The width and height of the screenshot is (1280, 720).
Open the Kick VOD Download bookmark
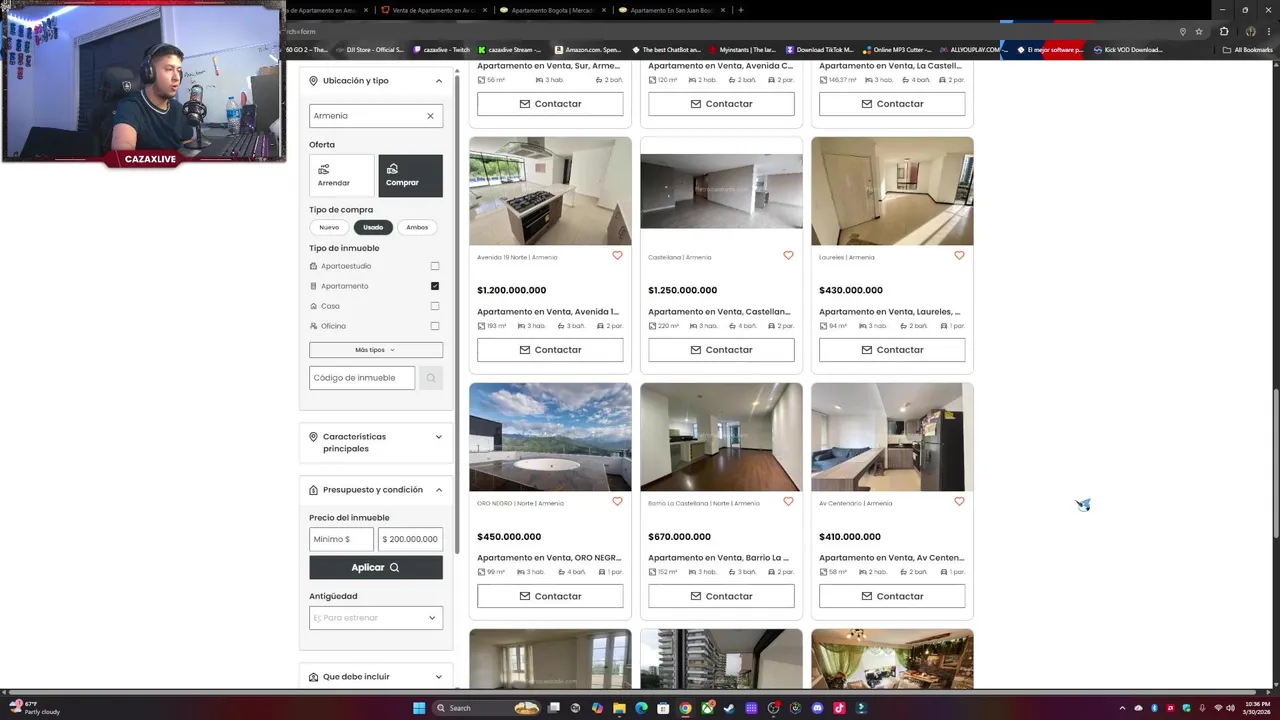point(1128,50)
